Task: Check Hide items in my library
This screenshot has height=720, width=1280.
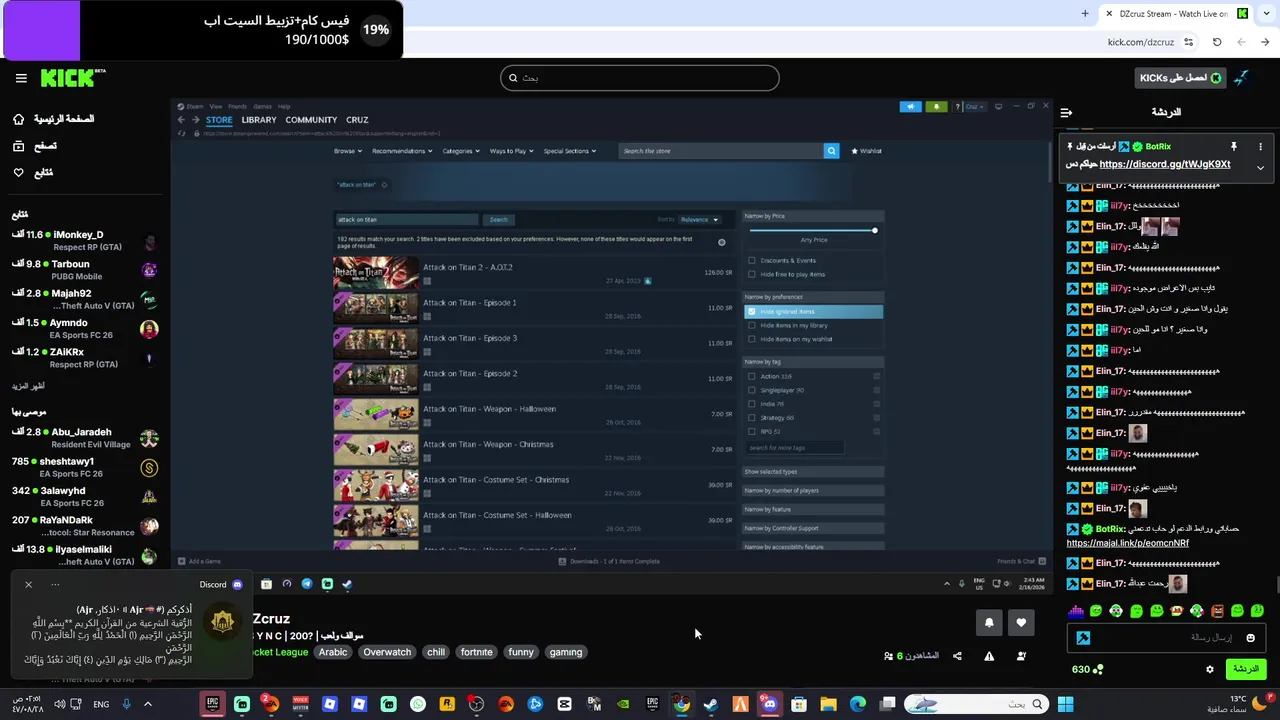Action: [x=752, y=325]
